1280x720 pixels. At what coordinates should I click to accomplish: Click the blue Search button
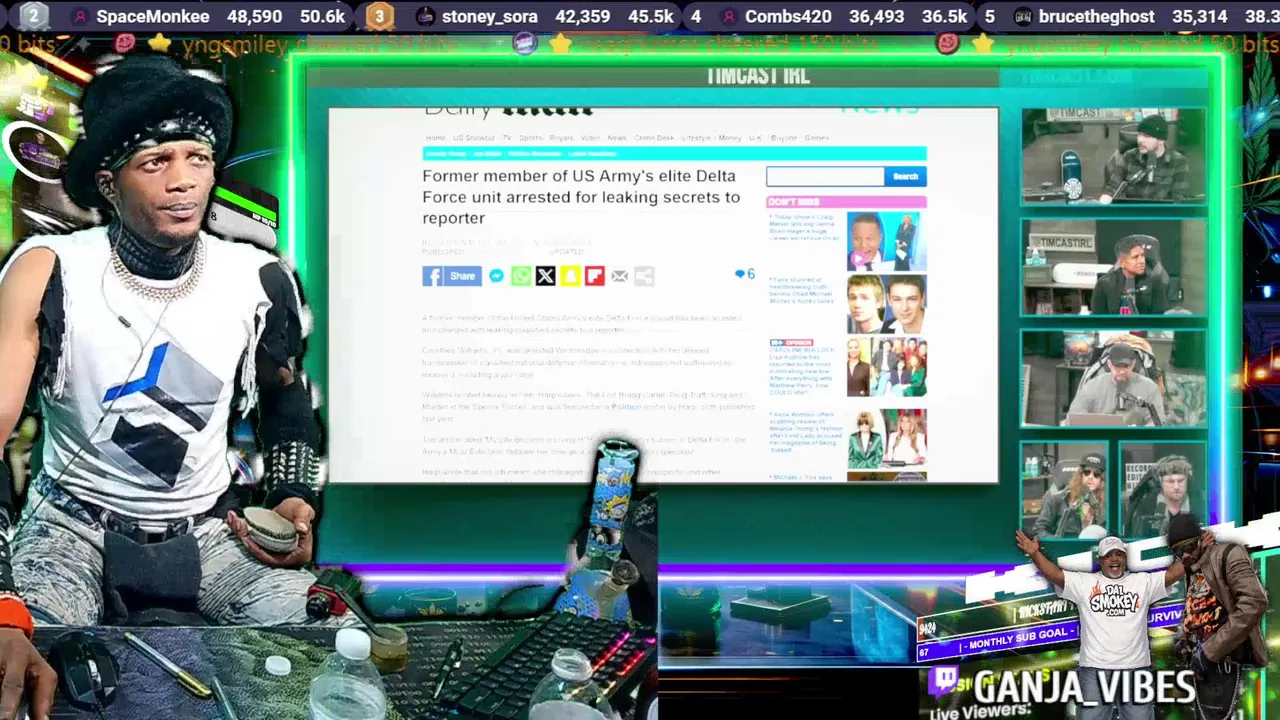pos(905,177)
